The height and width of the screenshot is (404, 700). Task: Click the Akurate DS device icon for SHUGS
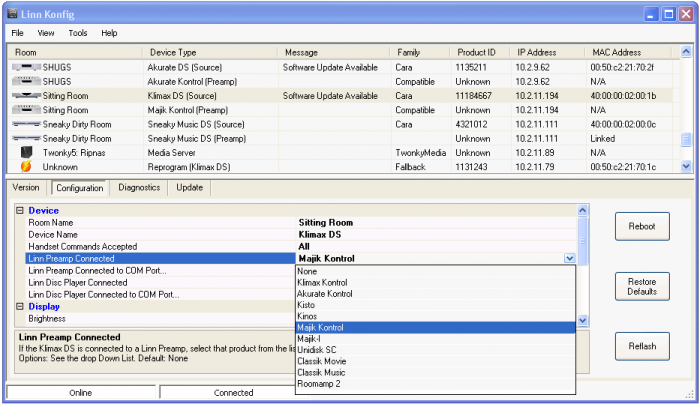[x=26, y=67]
